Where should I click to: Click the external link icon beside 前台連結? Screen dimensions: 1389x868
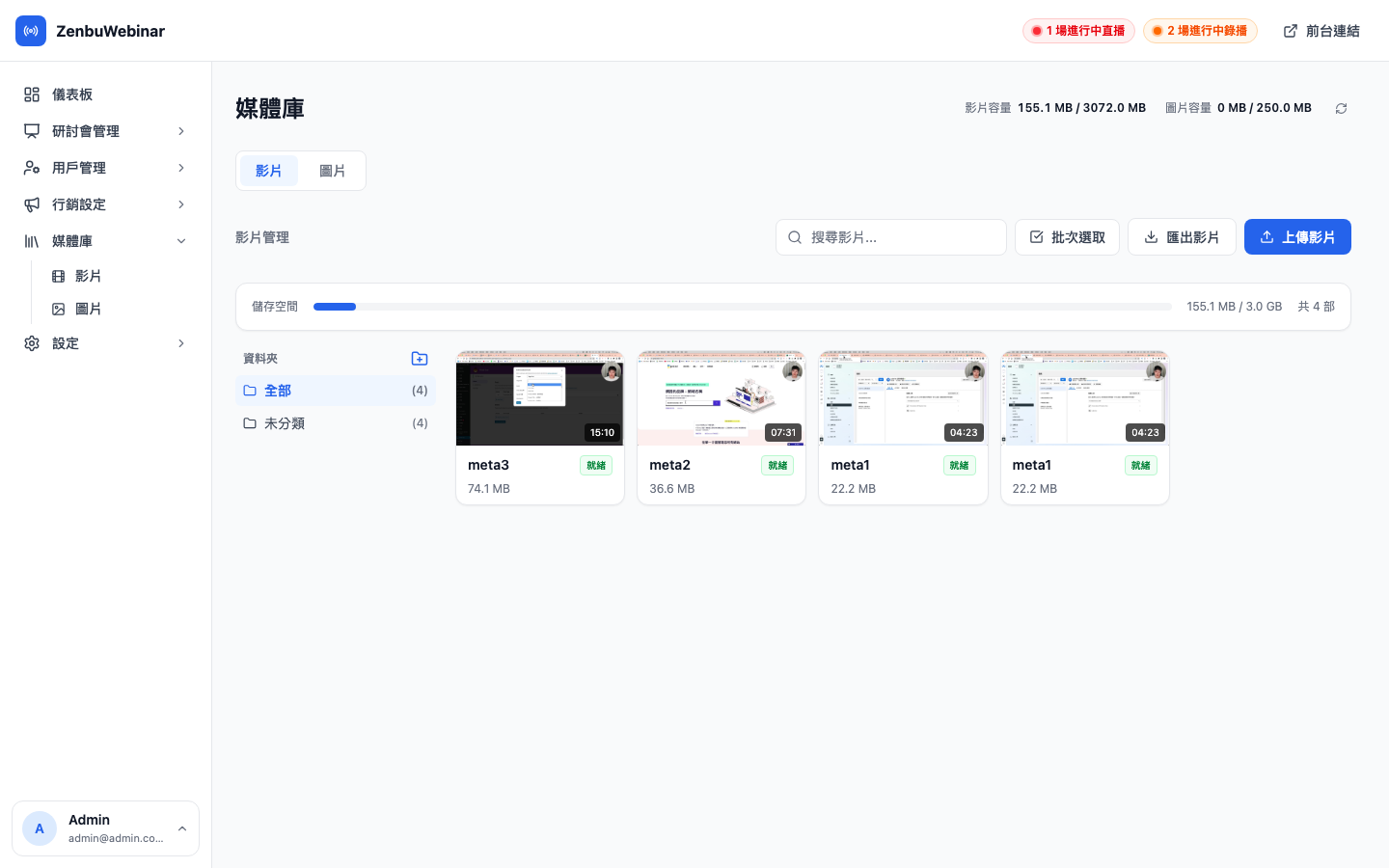(x=1291, y=31)
